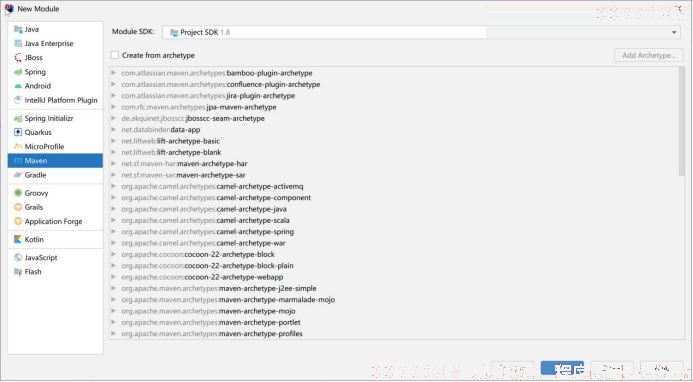Select maven-archetype-mojo row text

[x=208, y=311]
